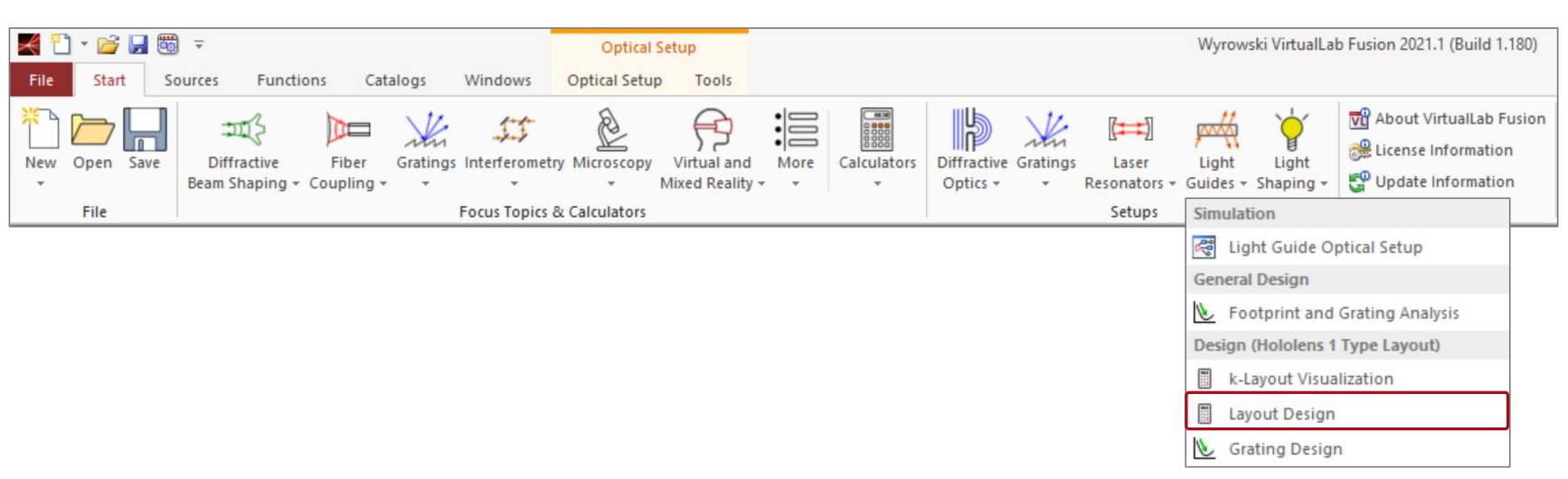Image resolution: width=1568 pixels, height=479 pixels.
Task: Open the Diffractive Optics setups icon
Action: click(x=971, y=129)
